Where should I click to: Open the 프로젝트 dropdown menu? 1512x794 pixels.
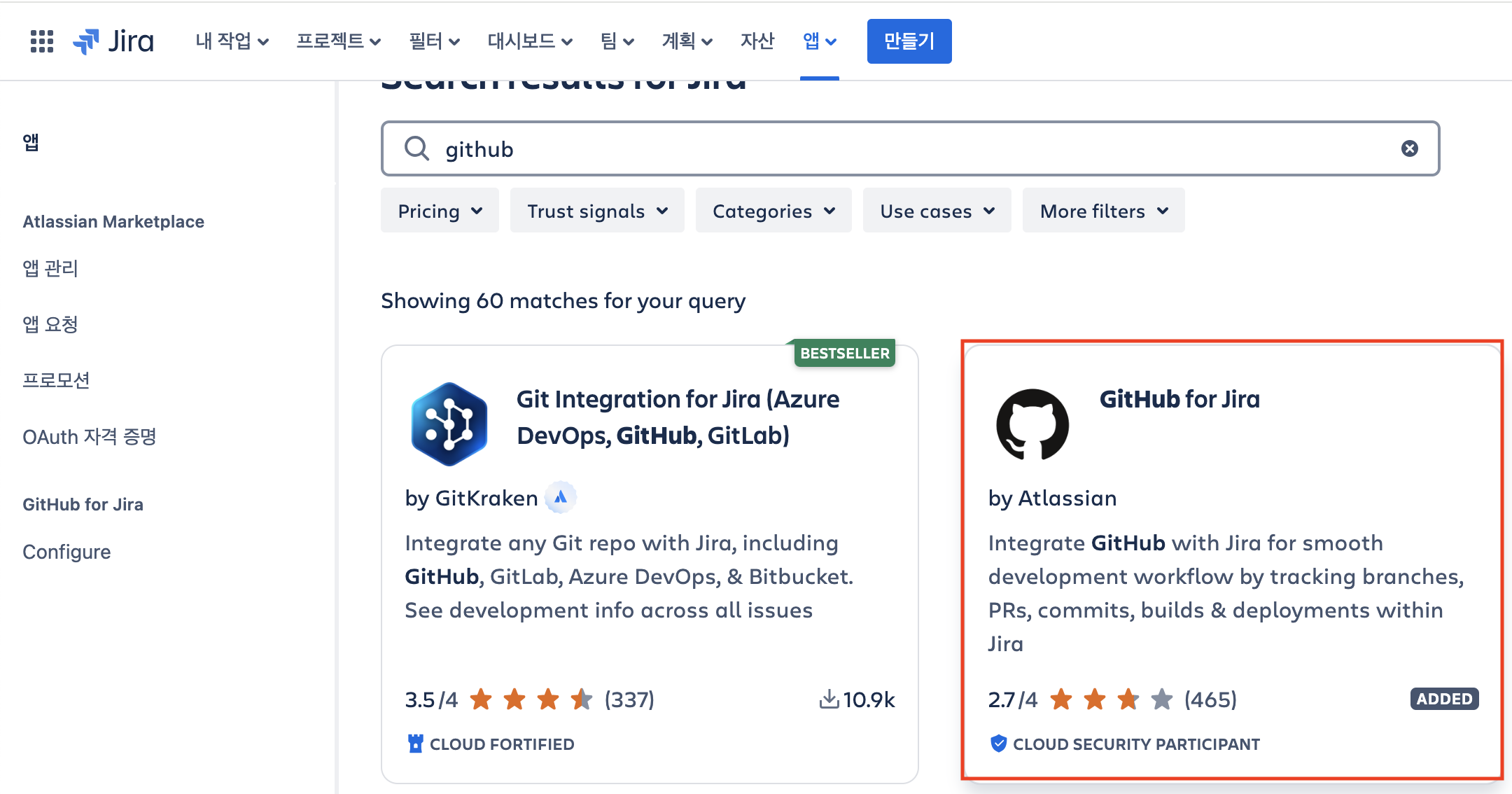(x=339, y=41)
